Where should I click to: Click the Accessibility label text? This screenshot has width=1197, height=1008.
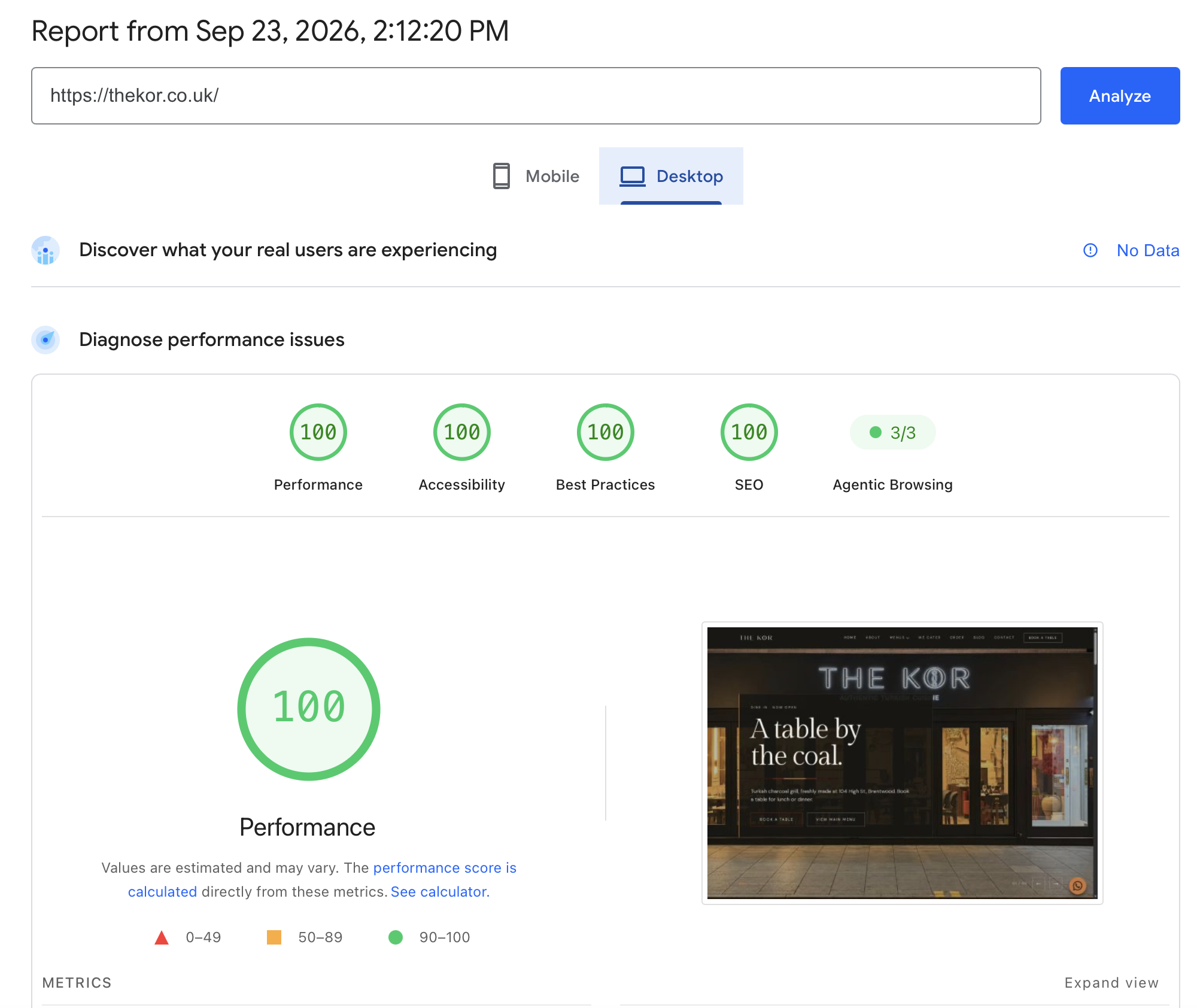pos(462,485)
